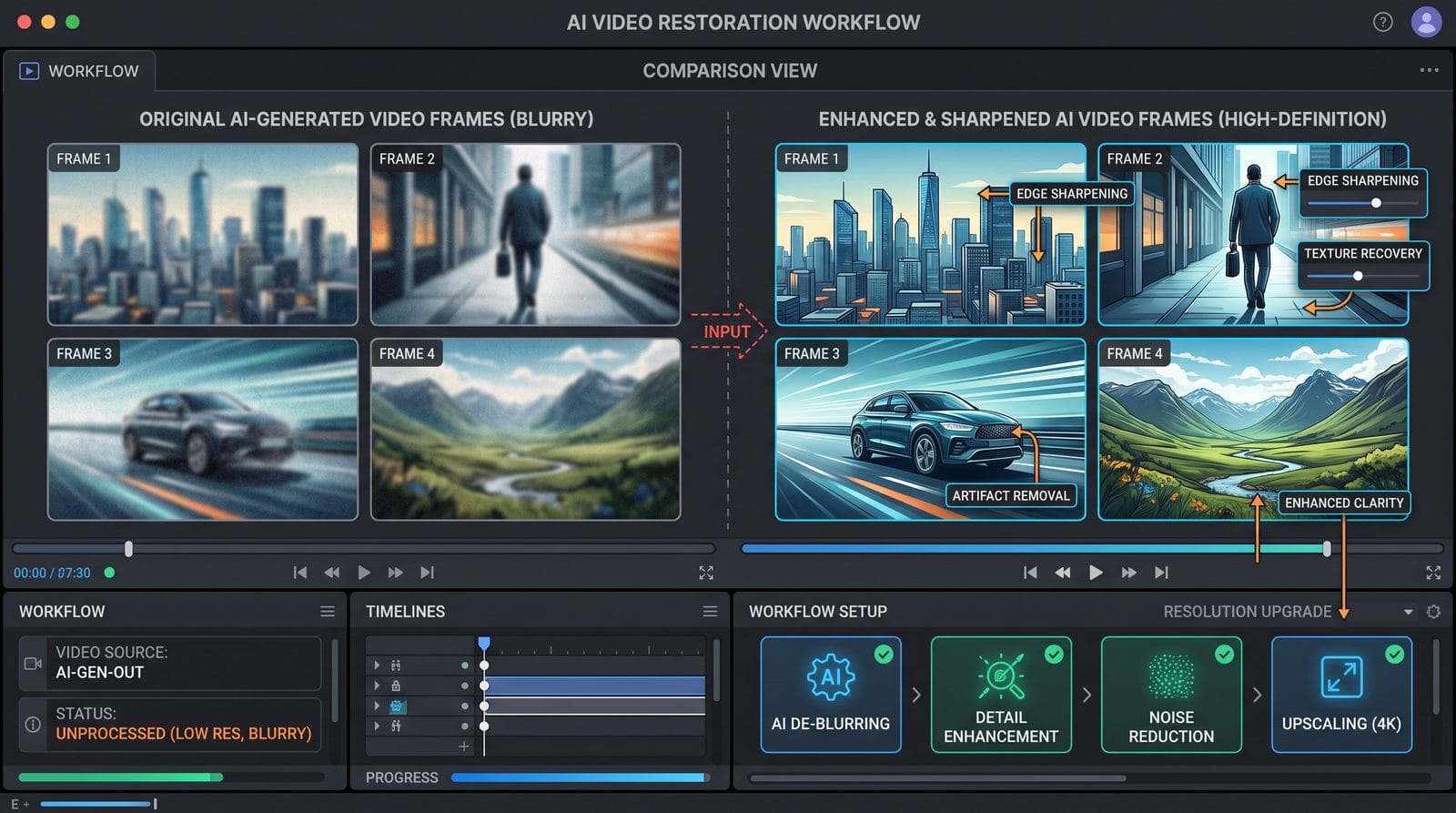Select the Upscaling (4K) workflow step
This screenshot has height=813, width=1456.
[x=1341, y=695]
